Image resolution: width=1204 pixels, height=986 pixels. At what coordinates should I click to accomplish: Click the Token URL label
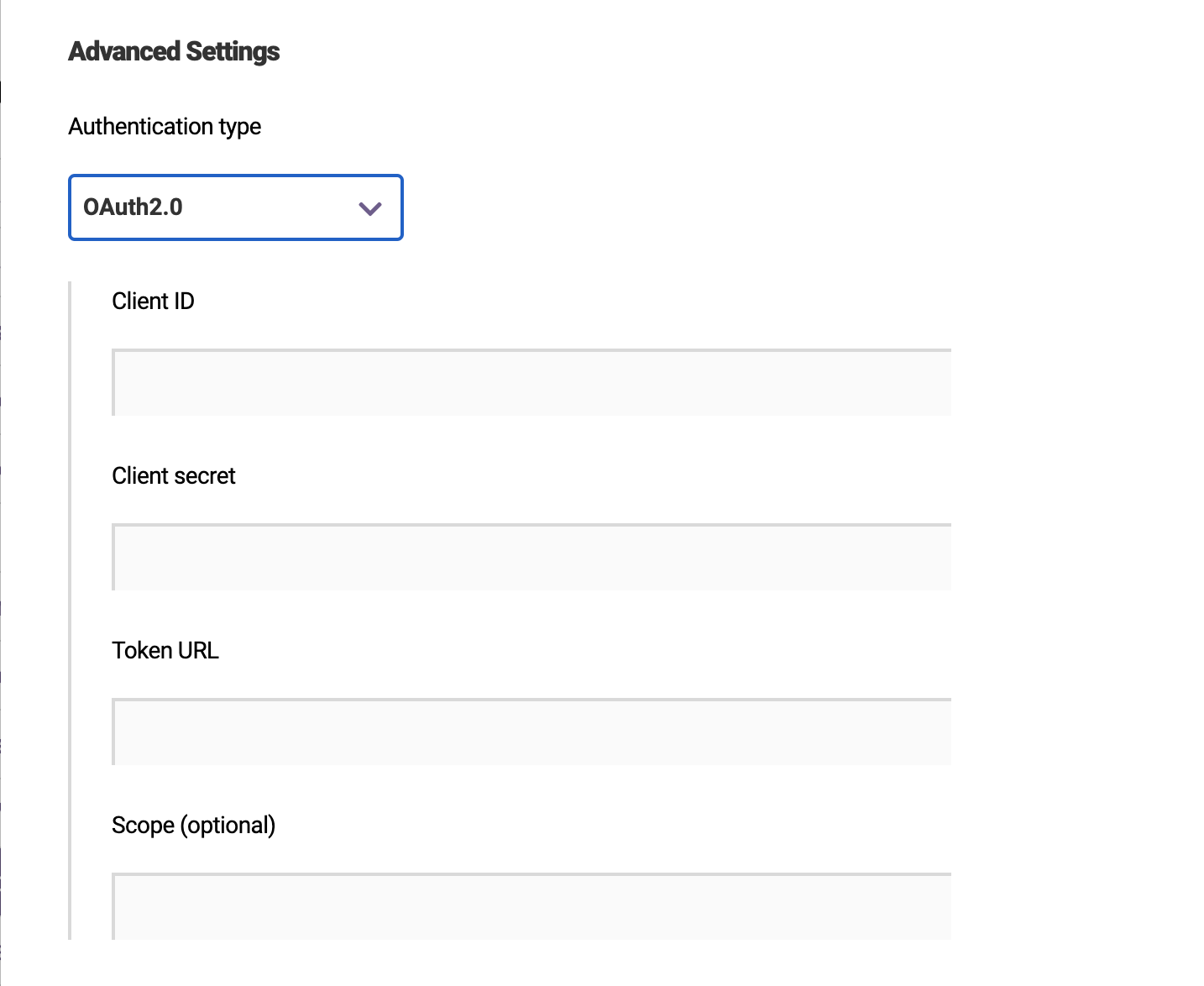165,650
